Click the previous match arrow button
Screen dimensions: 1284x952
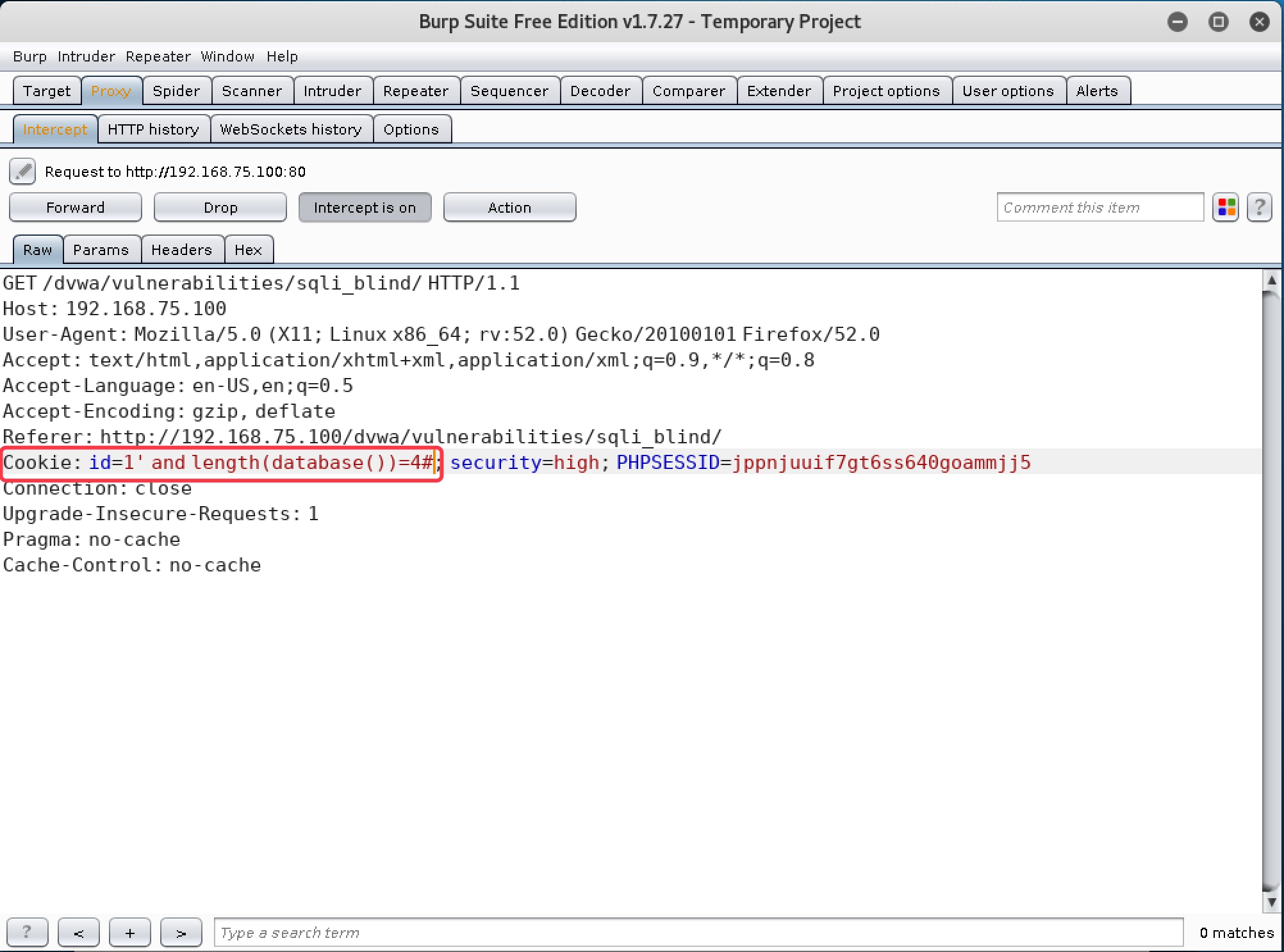pyautogui.click(x=78, y=932)
